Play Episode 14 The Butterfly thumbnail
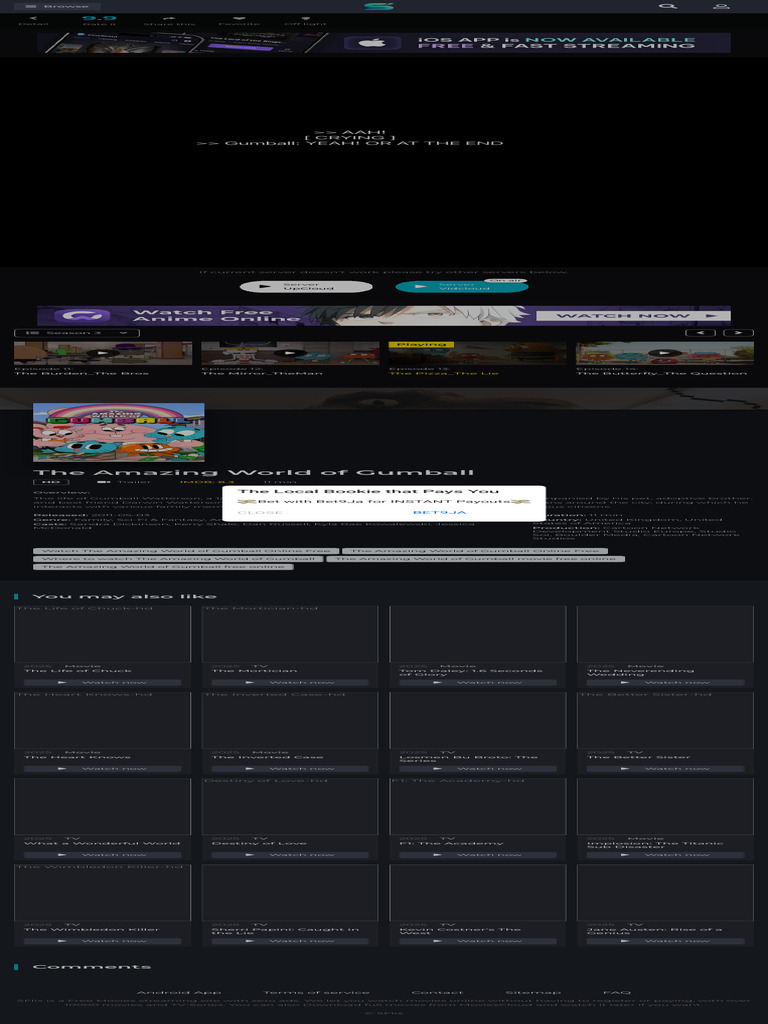Screen dimensions: 768x1024 coord(665,353)
